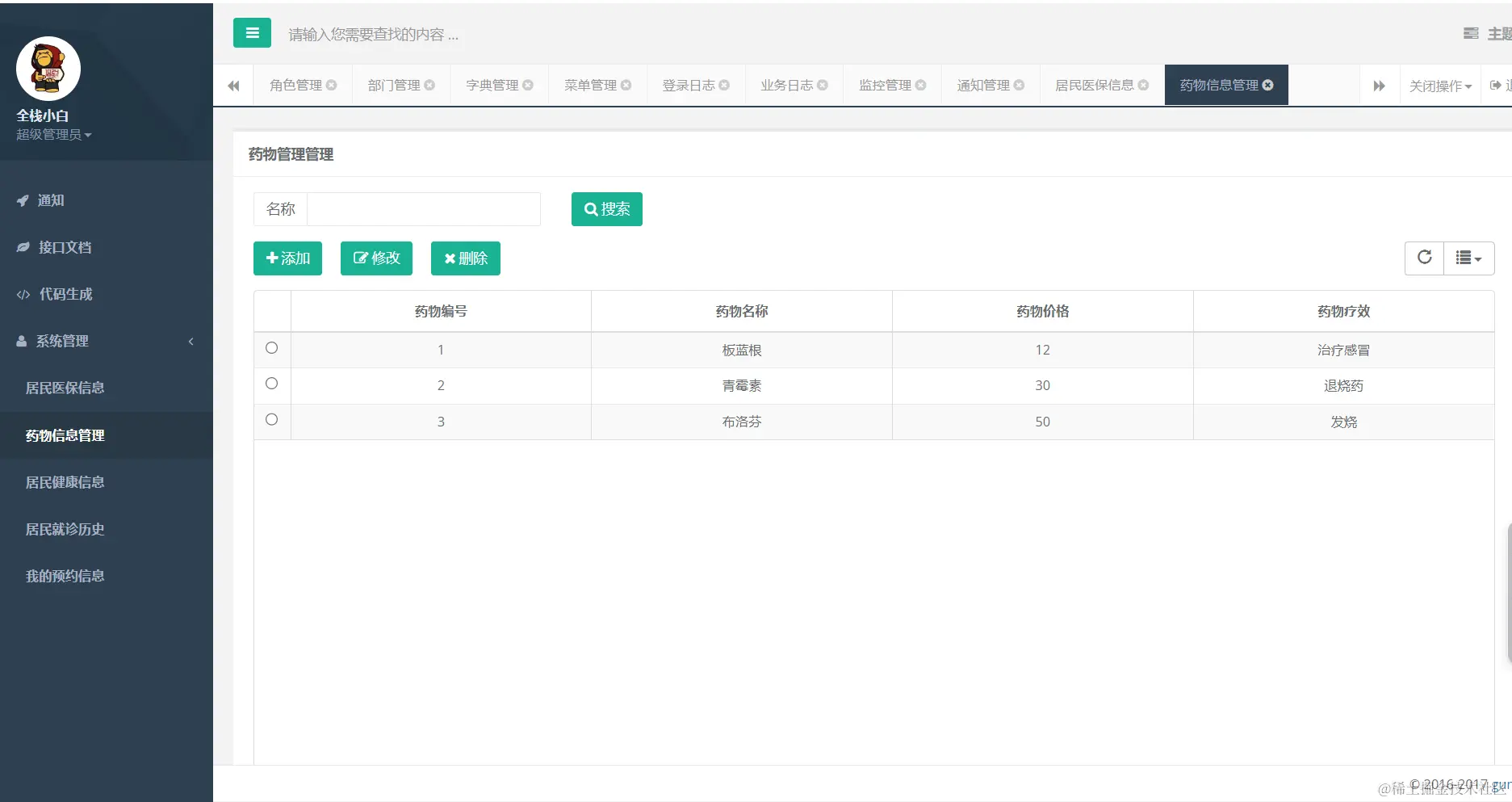This screenshot has height=802, width=1512.
Task: Collapse the 系统管理 sidebar menu
Action: (107, 341)
